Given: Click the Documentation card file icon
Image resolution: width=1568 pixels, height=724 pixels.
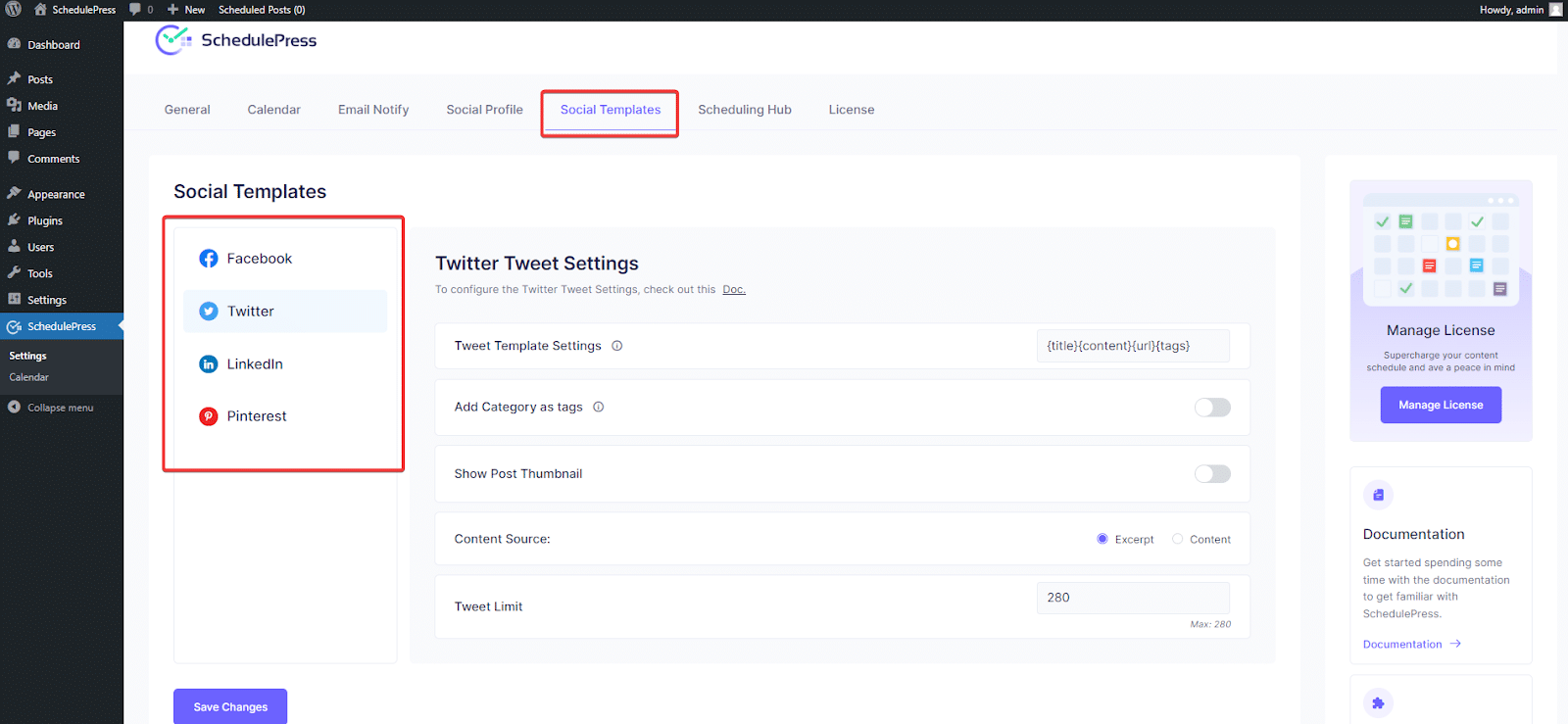Looking at the screenshot, I should (1378, 495).
